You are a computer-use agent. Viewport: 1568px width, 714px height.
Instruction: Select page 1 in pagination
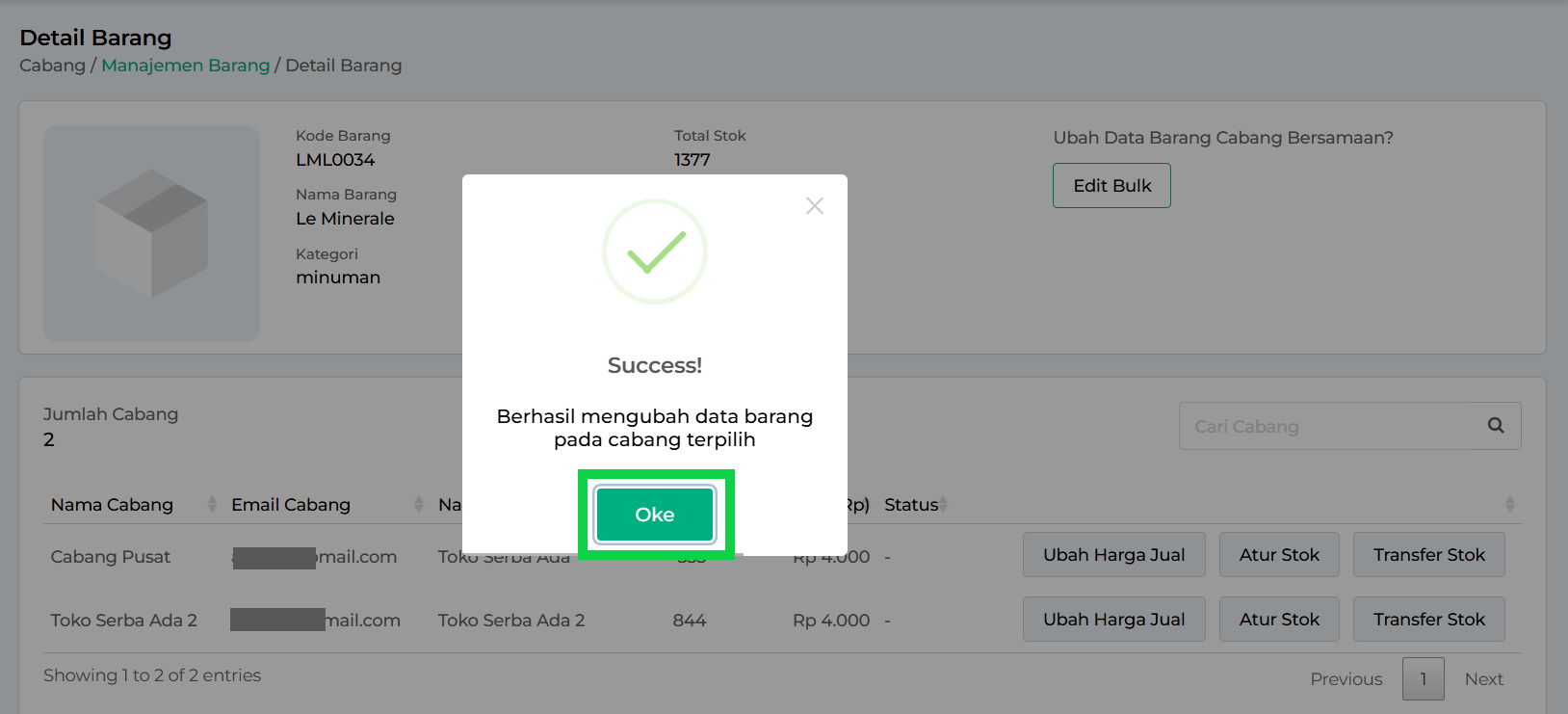(1423, 679)
